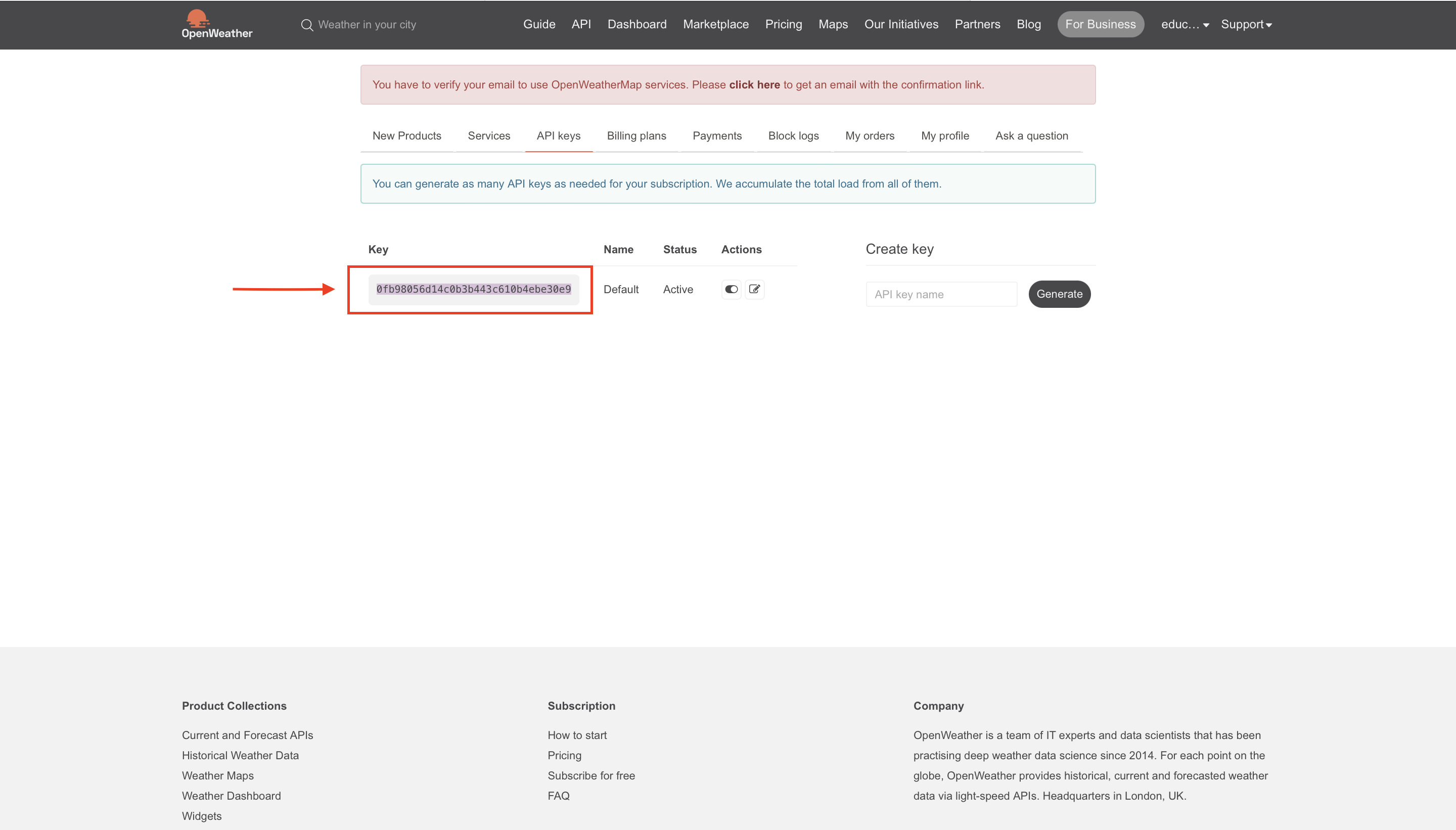Click the For Business button
This screenshot has width=1456, height=830.
[x=1100, y=24]
